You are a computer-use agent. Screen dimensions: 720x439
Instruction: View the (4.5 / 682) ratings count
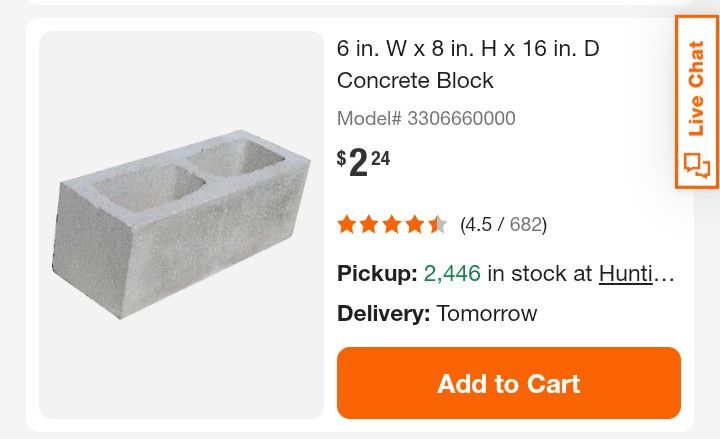coord(503,224)
